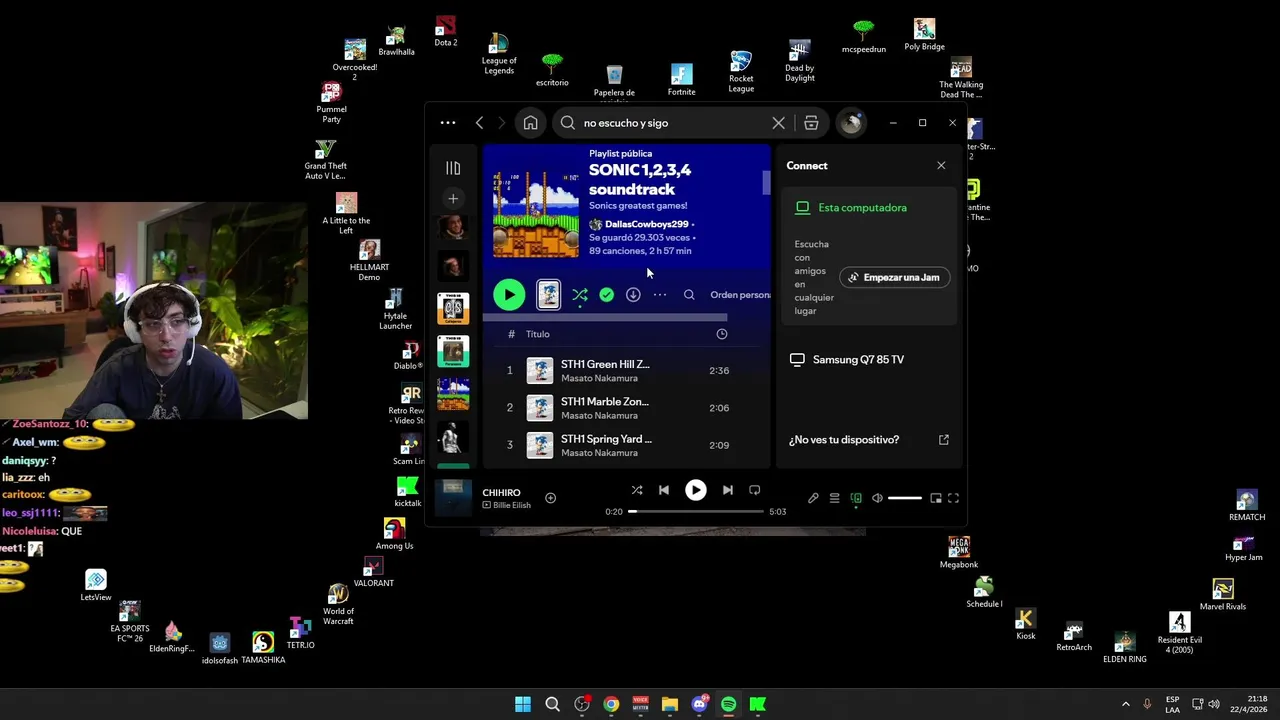Viewport: 1280px width, 720px height.
Task: Select the Marvel Rivals desktop icon
Action: point(1223,594)
